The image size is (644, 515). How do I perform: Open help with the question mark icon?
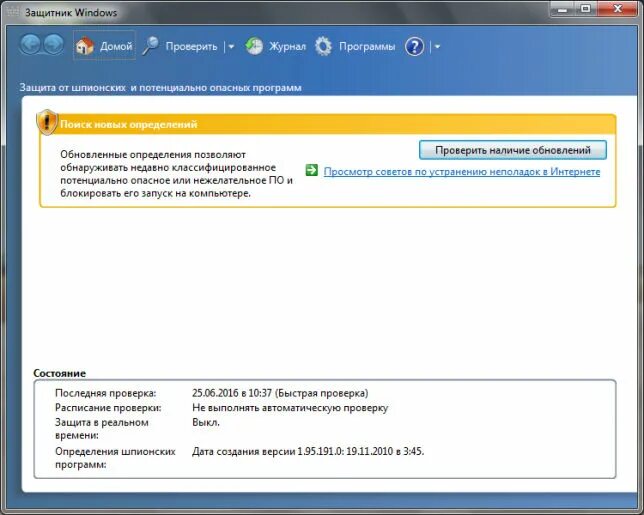pos(414,46)
